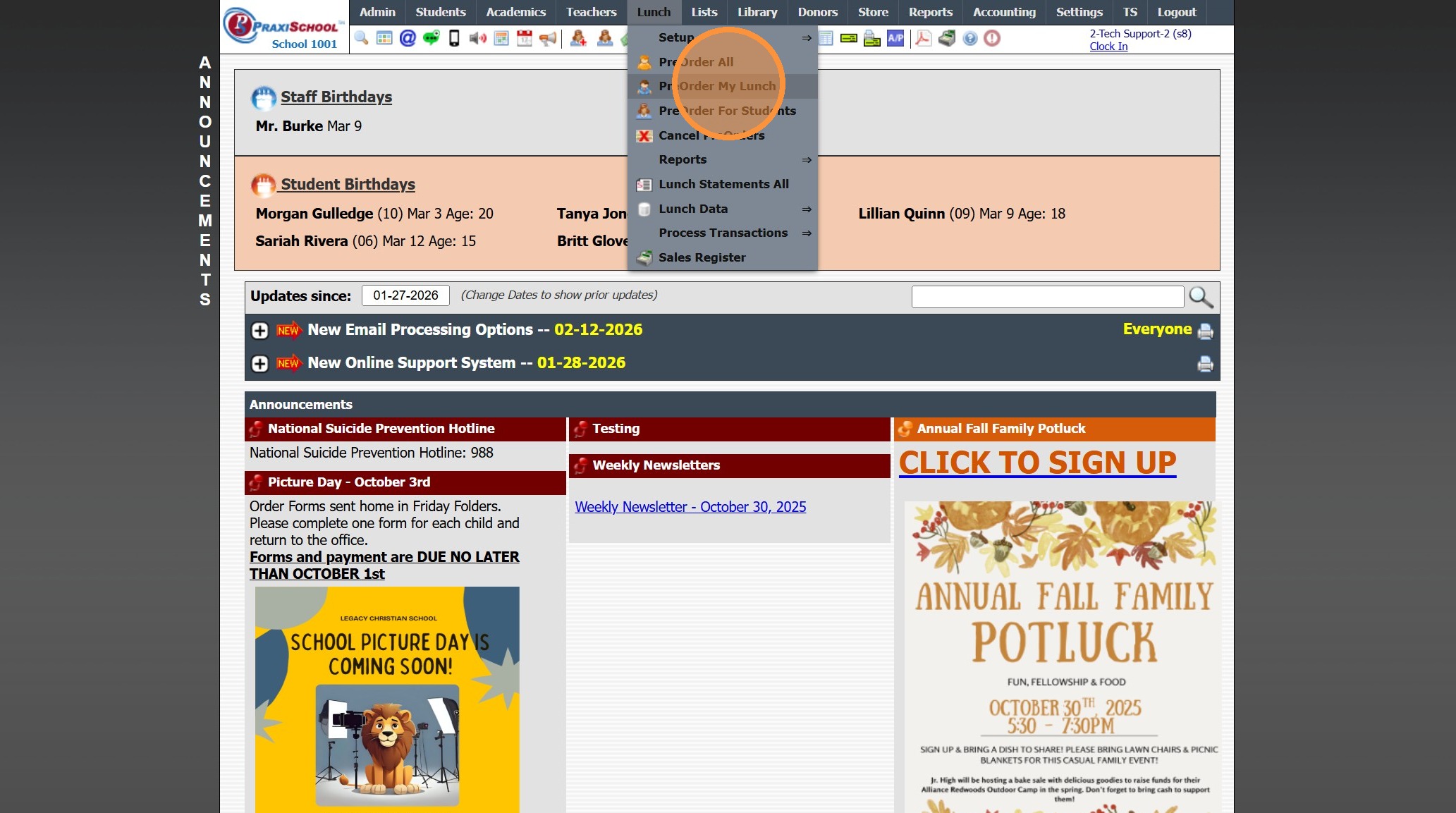Click the magnifier search toolbar icon

pos(361,38)
